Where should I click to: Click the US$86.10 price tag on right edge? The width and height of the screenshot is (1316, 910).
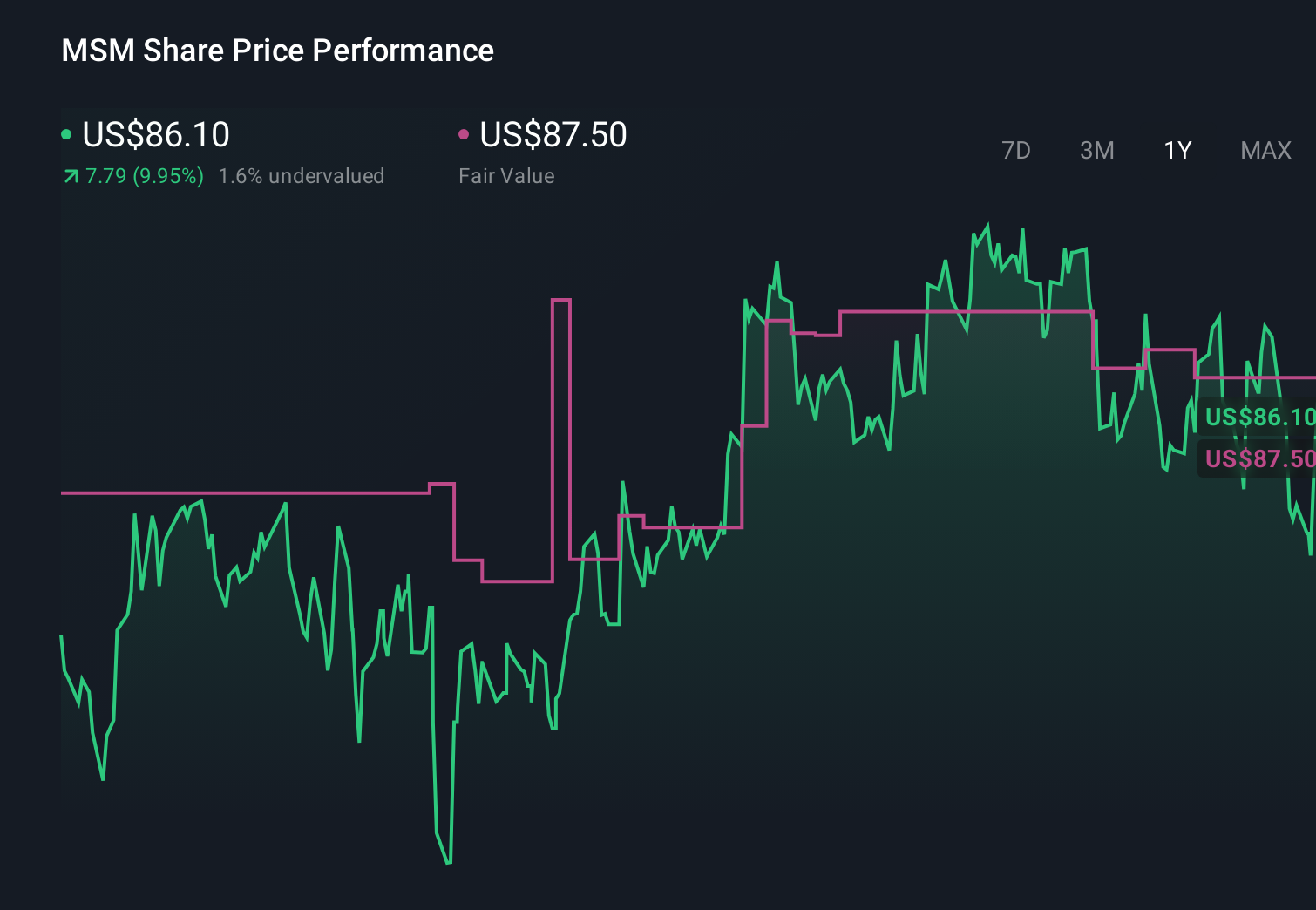(x=1258, y=418)
